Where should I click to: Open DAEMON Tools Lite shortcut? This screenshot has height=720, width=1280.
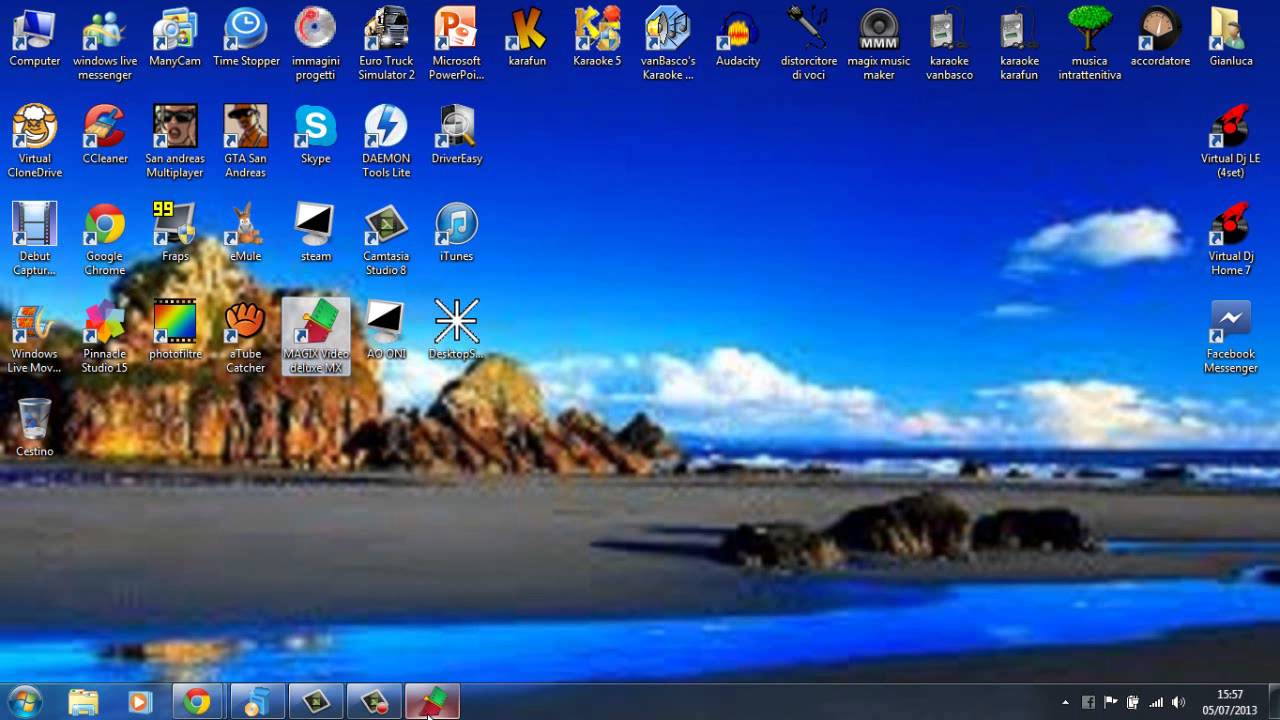coord(386,142)
